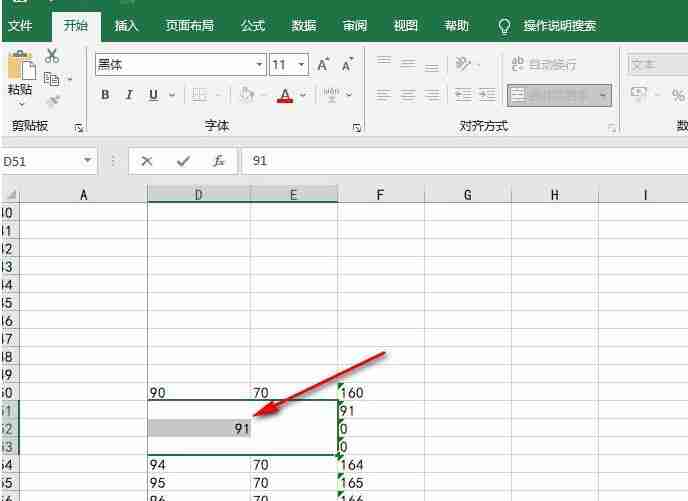Select column A header
The height and width of the screenshot is (501, 688).
coord(83,194)
